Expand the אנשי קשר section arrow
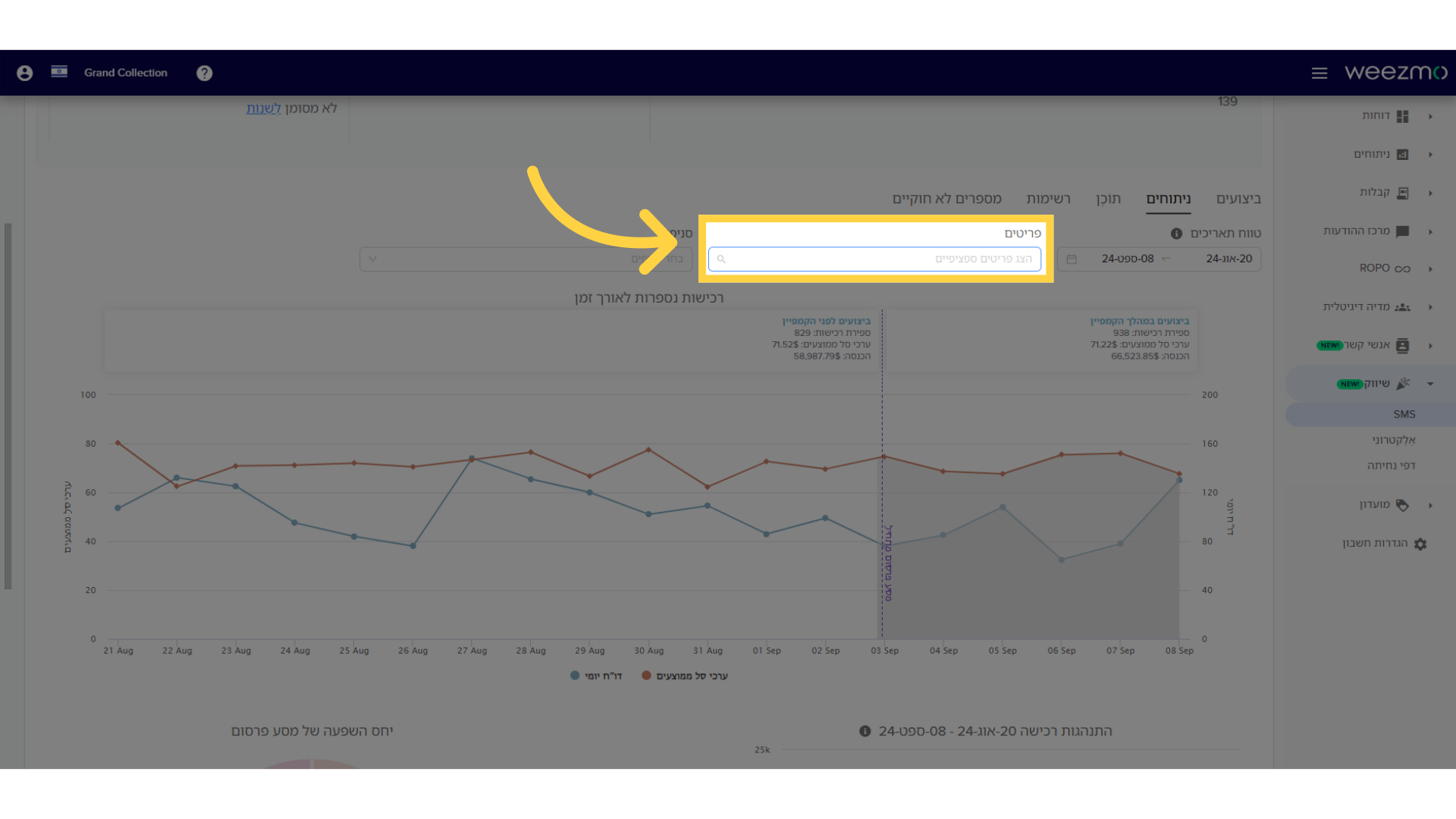 coord(1430,346)
